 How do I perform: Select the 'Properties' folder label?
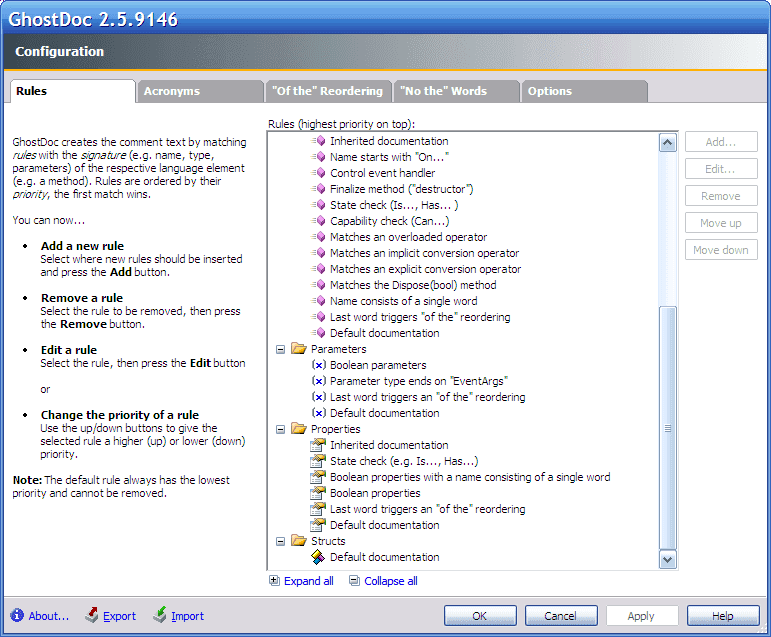tap(336, 429)
